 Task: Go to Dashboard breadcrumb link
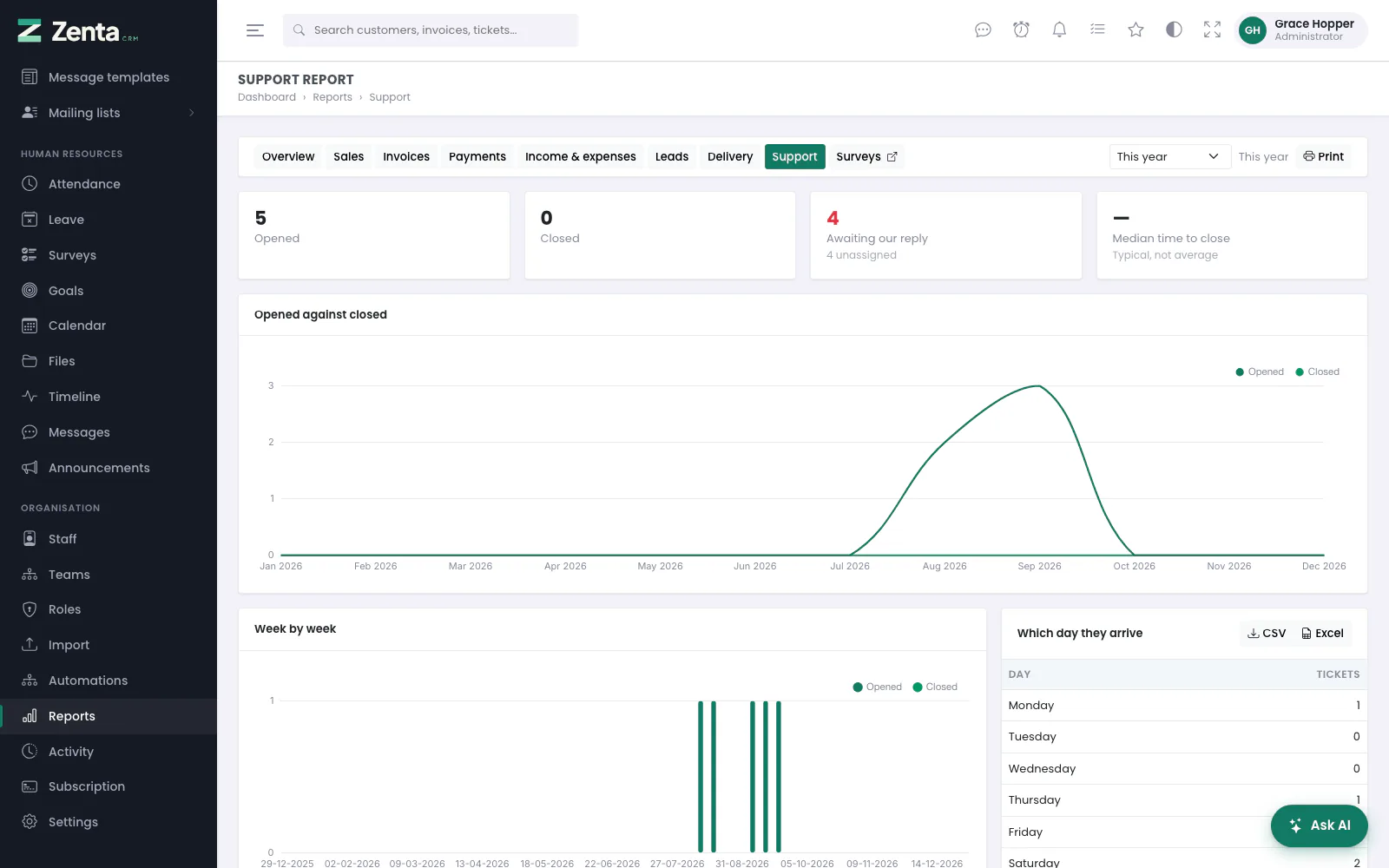click(x=267, y=97)
